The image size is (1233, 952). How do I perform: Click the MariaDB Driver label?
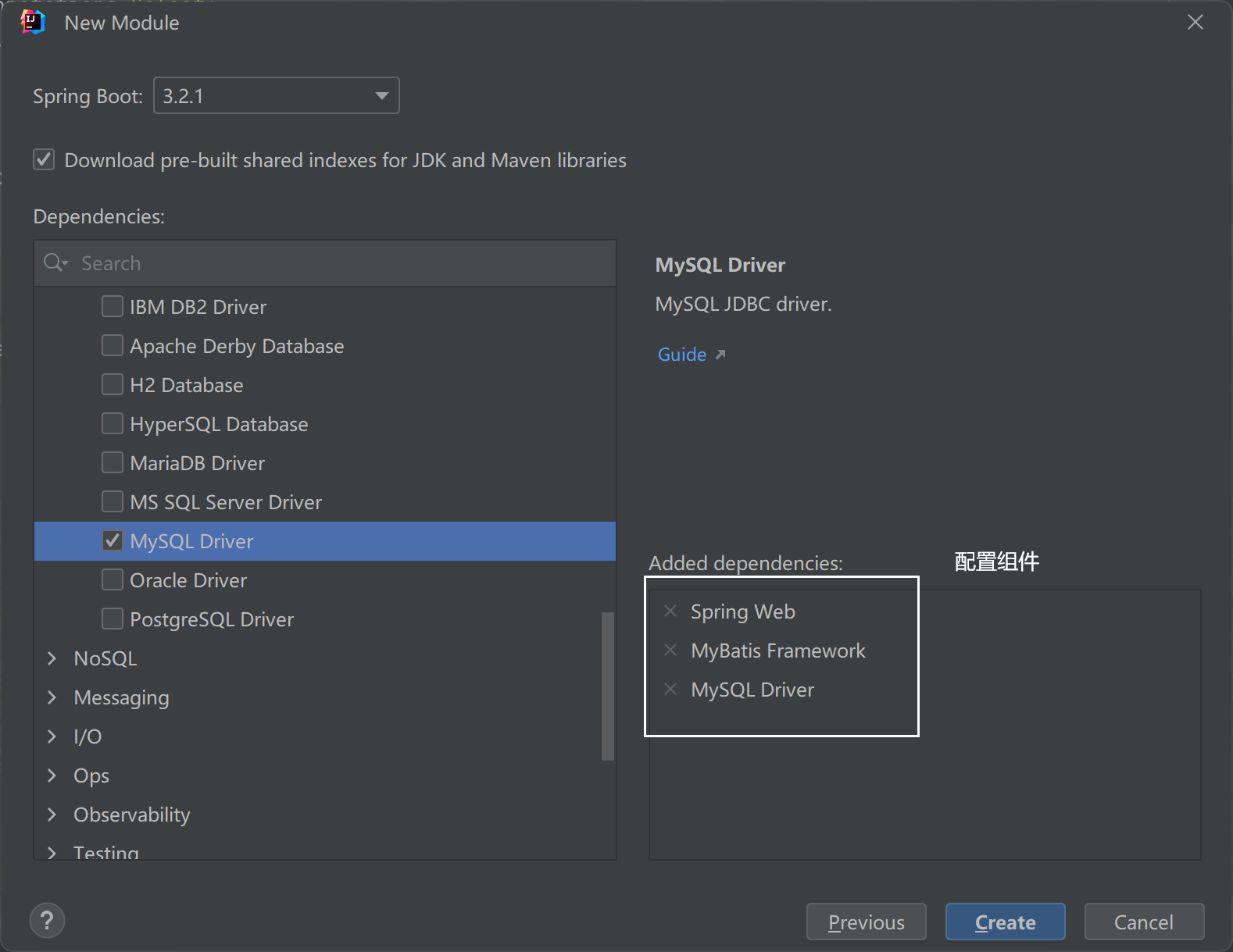pos(198,463)
